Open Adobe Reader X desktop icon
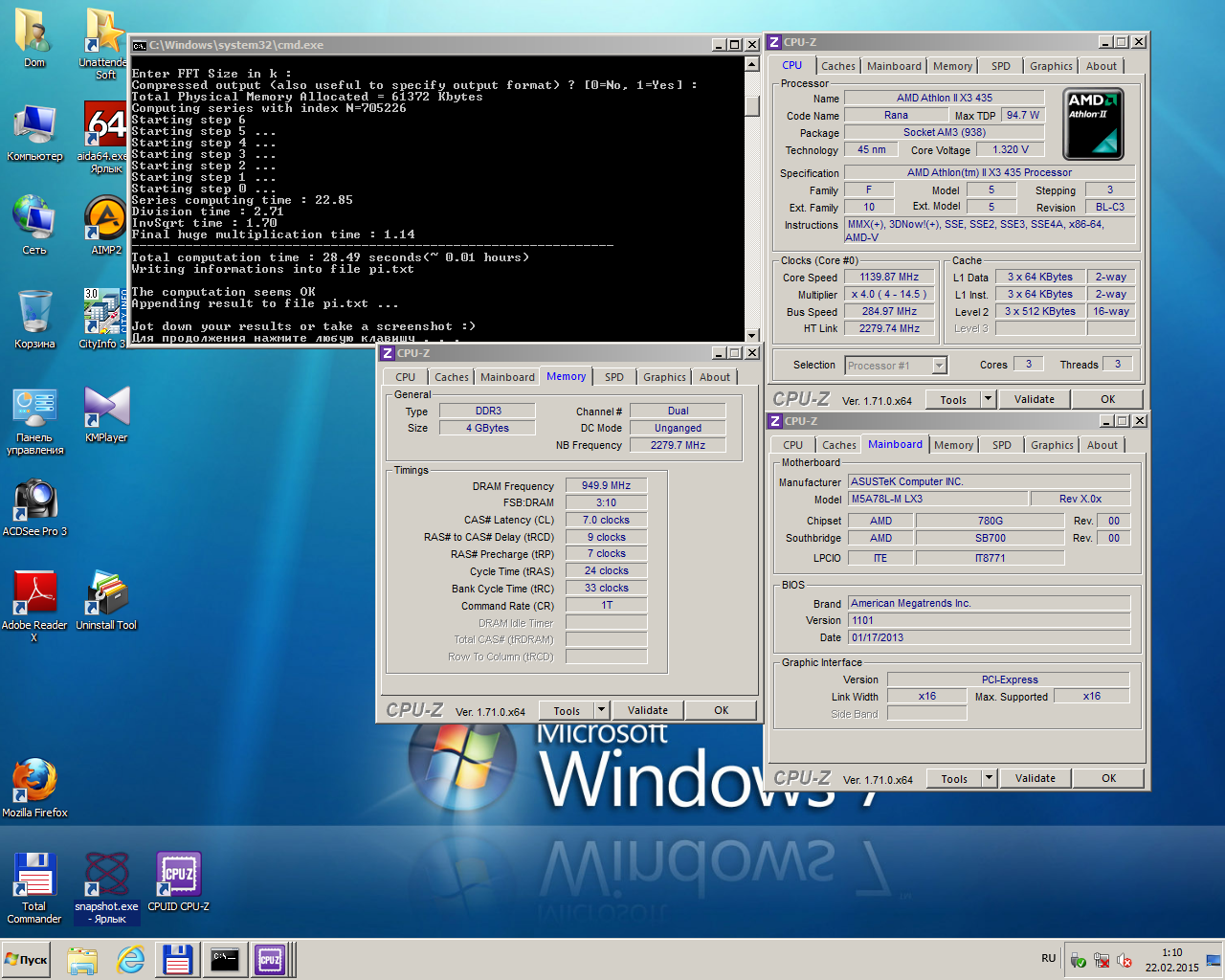The width and height of the screenshot is (1225, 980). [x=34, y=607]
